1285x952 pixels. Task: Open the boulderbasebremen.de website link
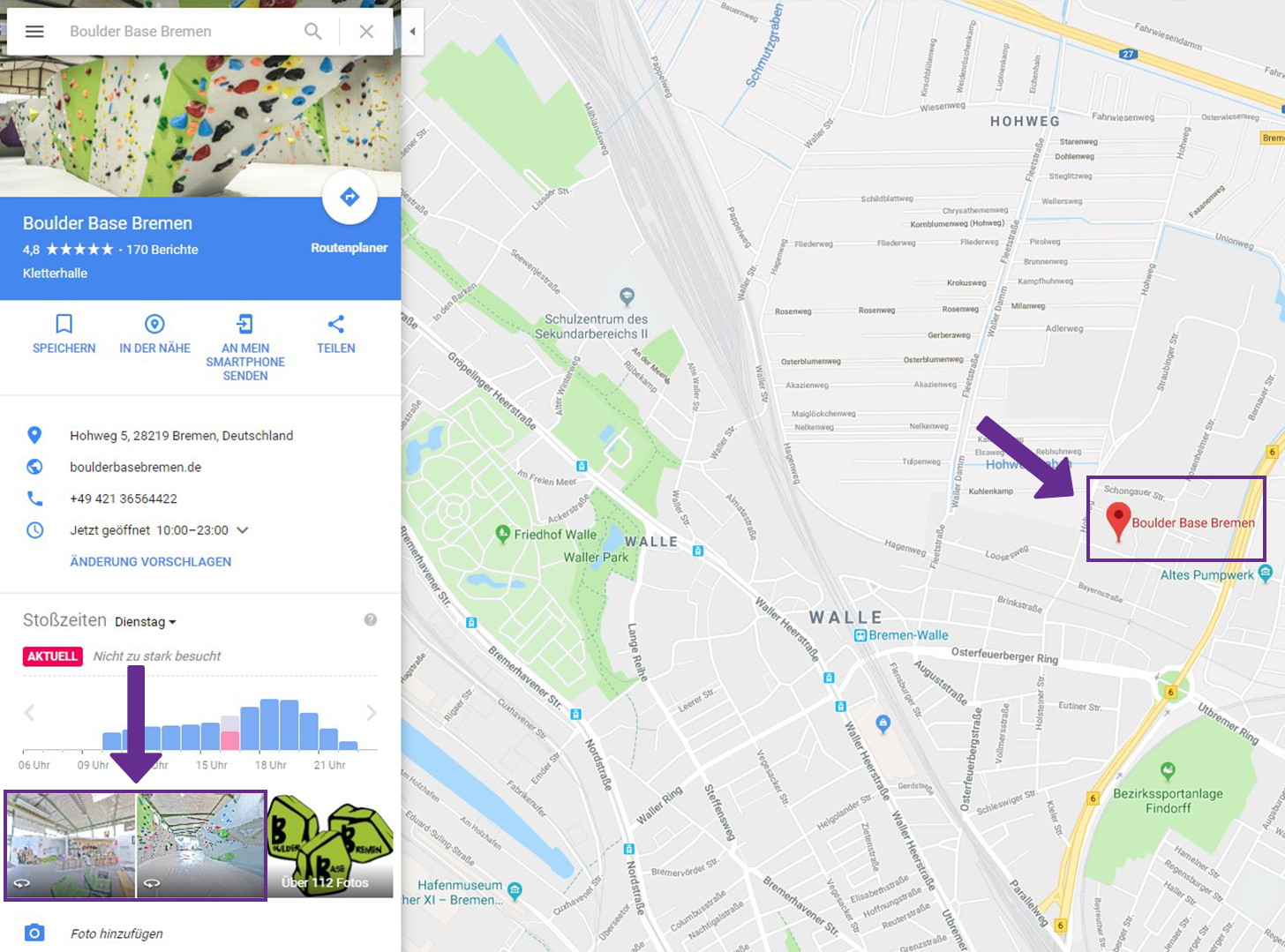coord(135,467)
